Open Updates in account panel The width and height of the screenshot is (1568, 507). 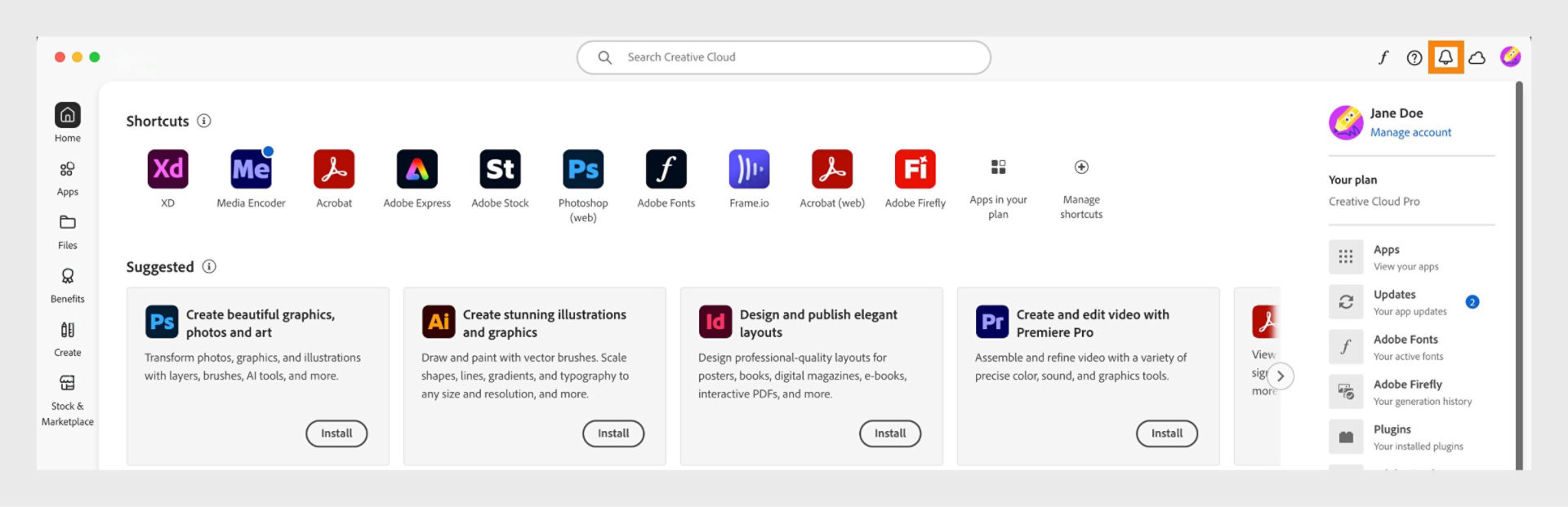point(1412,302)
